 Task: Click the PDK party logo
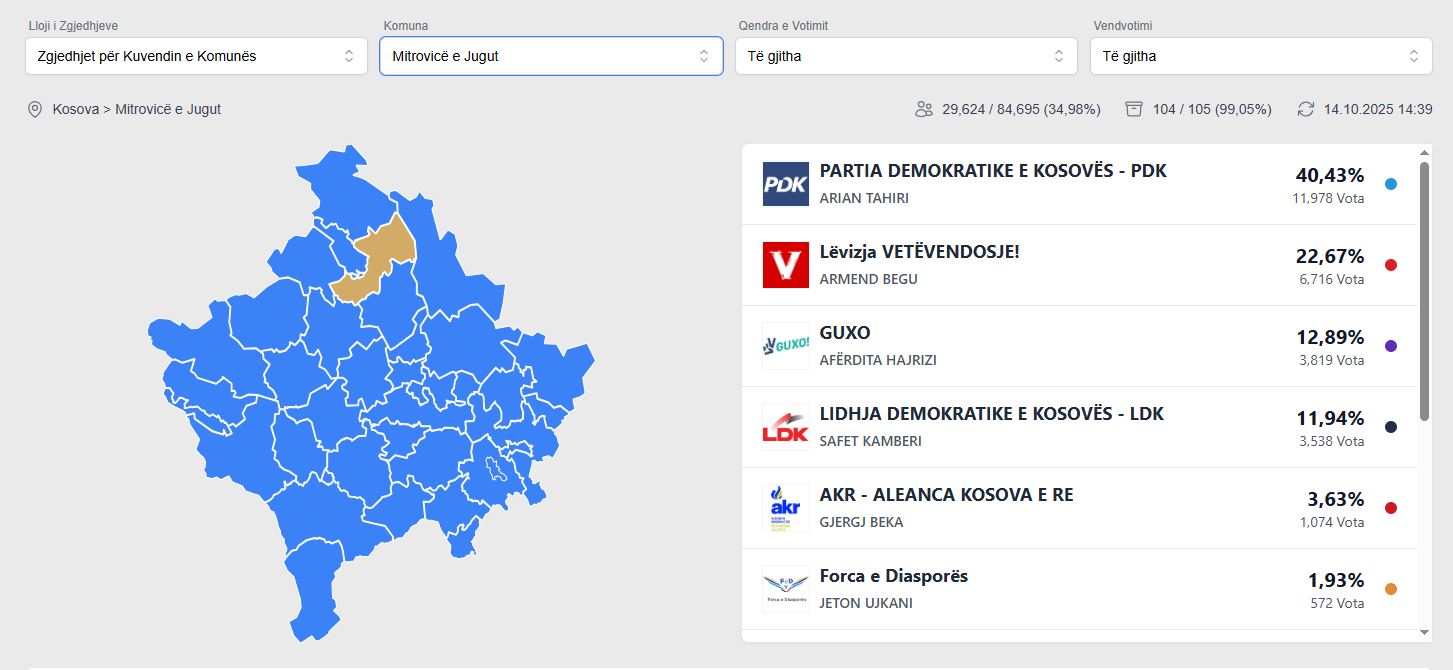point(785,184)
